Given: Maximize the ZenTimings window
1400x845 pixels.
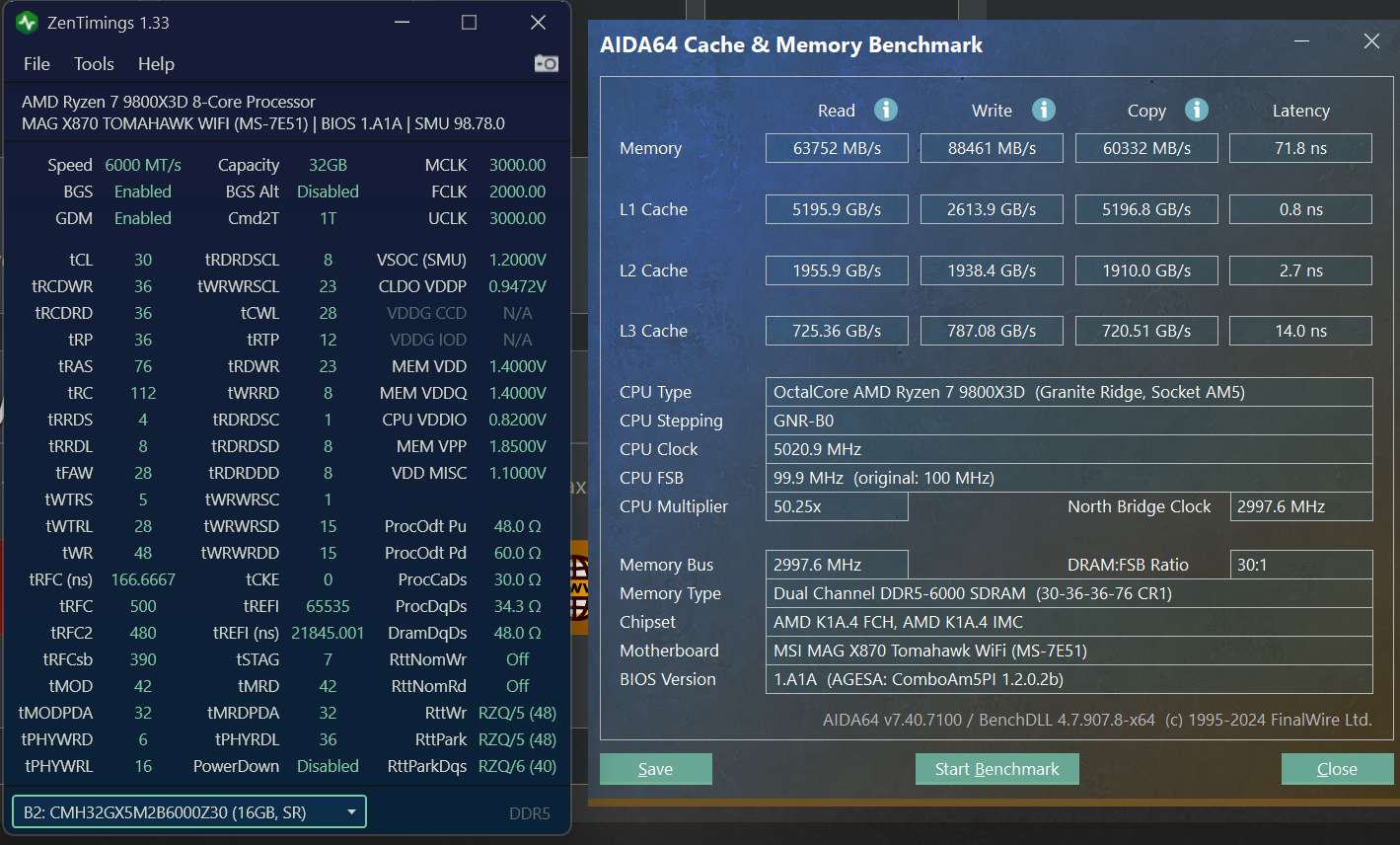Looking at the screenshot, I should click(x=470, y=23).
